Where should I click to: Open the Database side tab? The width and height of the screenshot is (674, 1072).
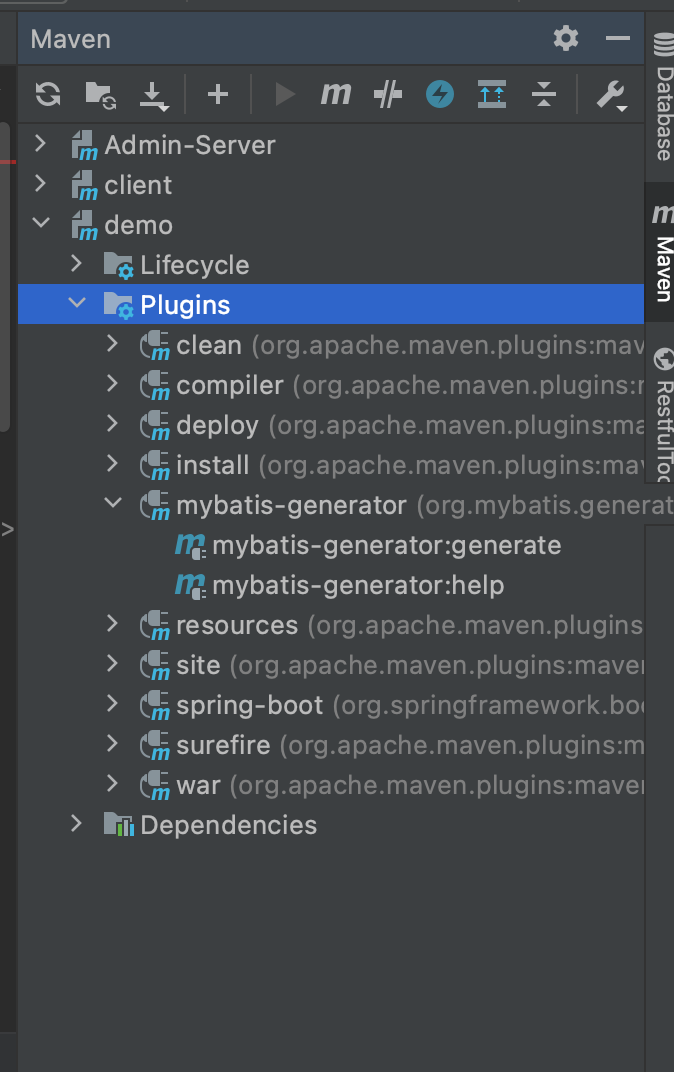coord(663,97)
